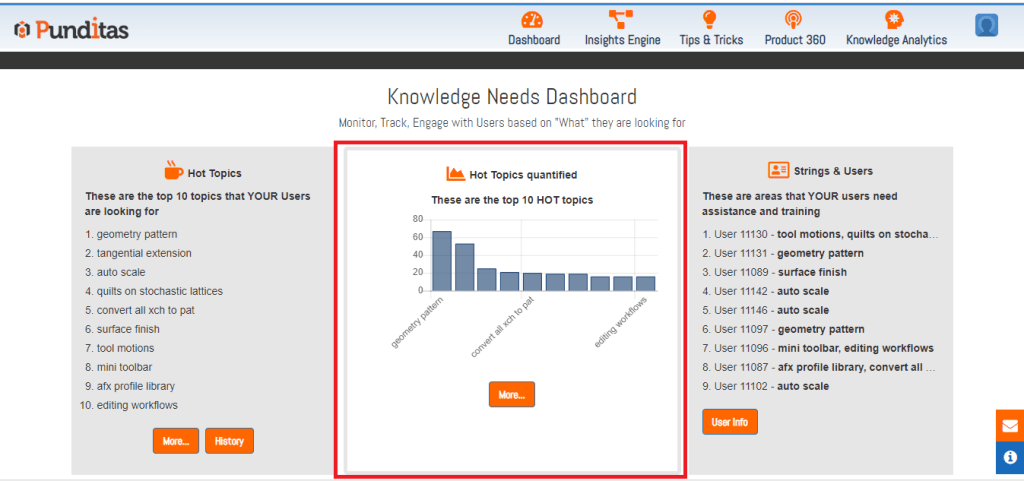Click the Dashboard gauge icon
1024x481 pixels.
coord(533,20)
